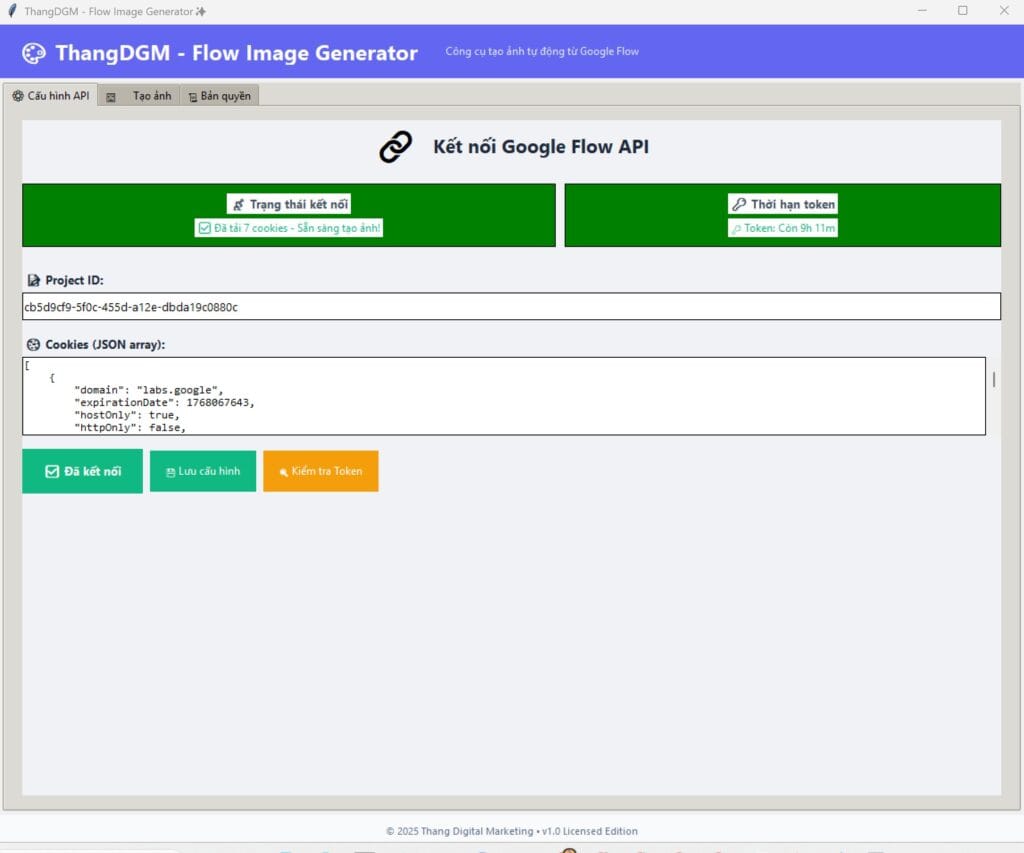
Task: Switch to the Cấu hình API tab
Action: click(x=51, y=95)
